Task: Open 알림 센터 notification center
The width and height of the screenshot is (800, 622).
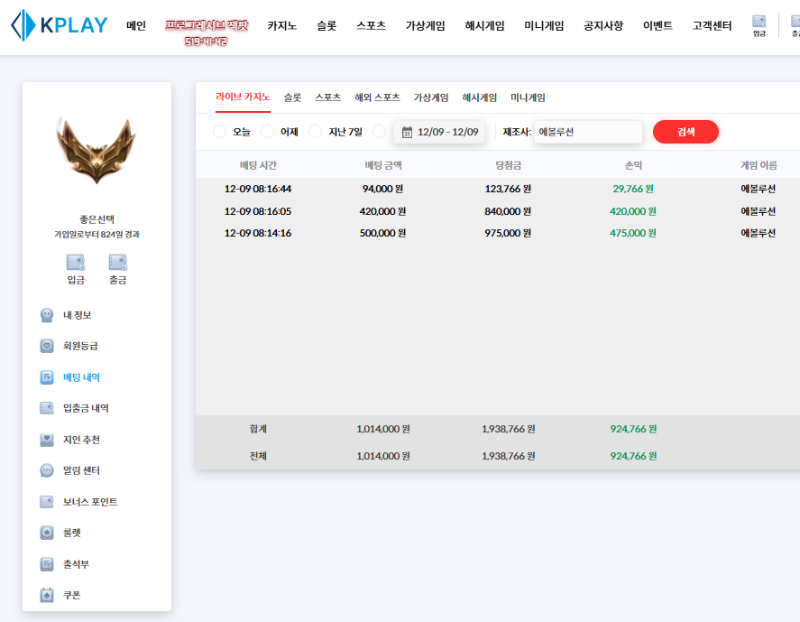Action: tap(81, 471)
